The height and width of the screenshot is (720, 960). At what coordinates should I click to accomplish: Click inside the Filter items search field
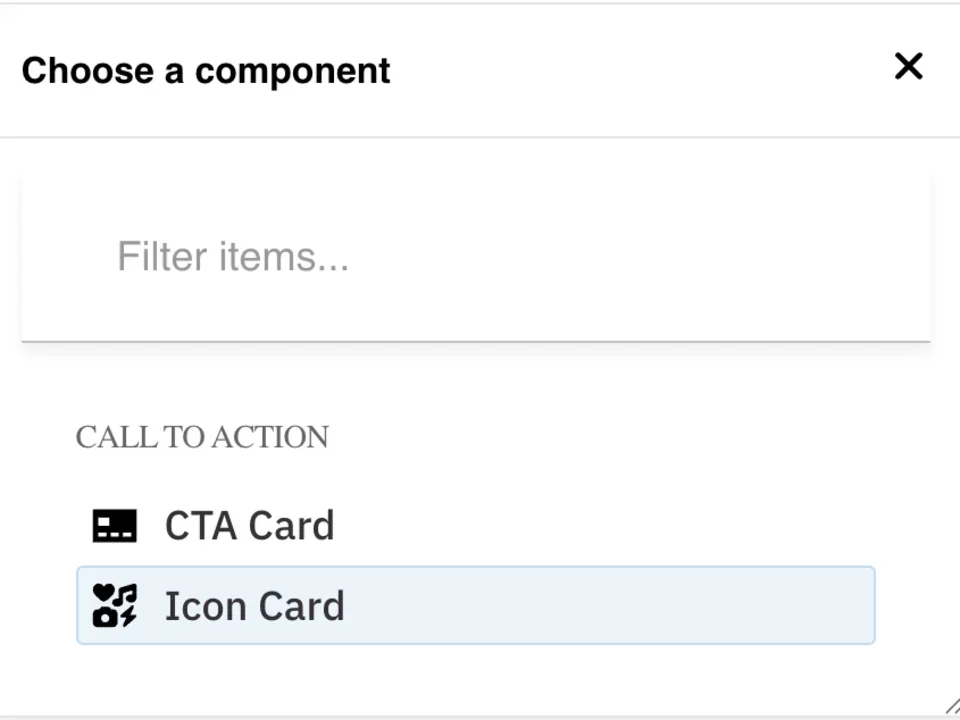[x=475, y=257]
